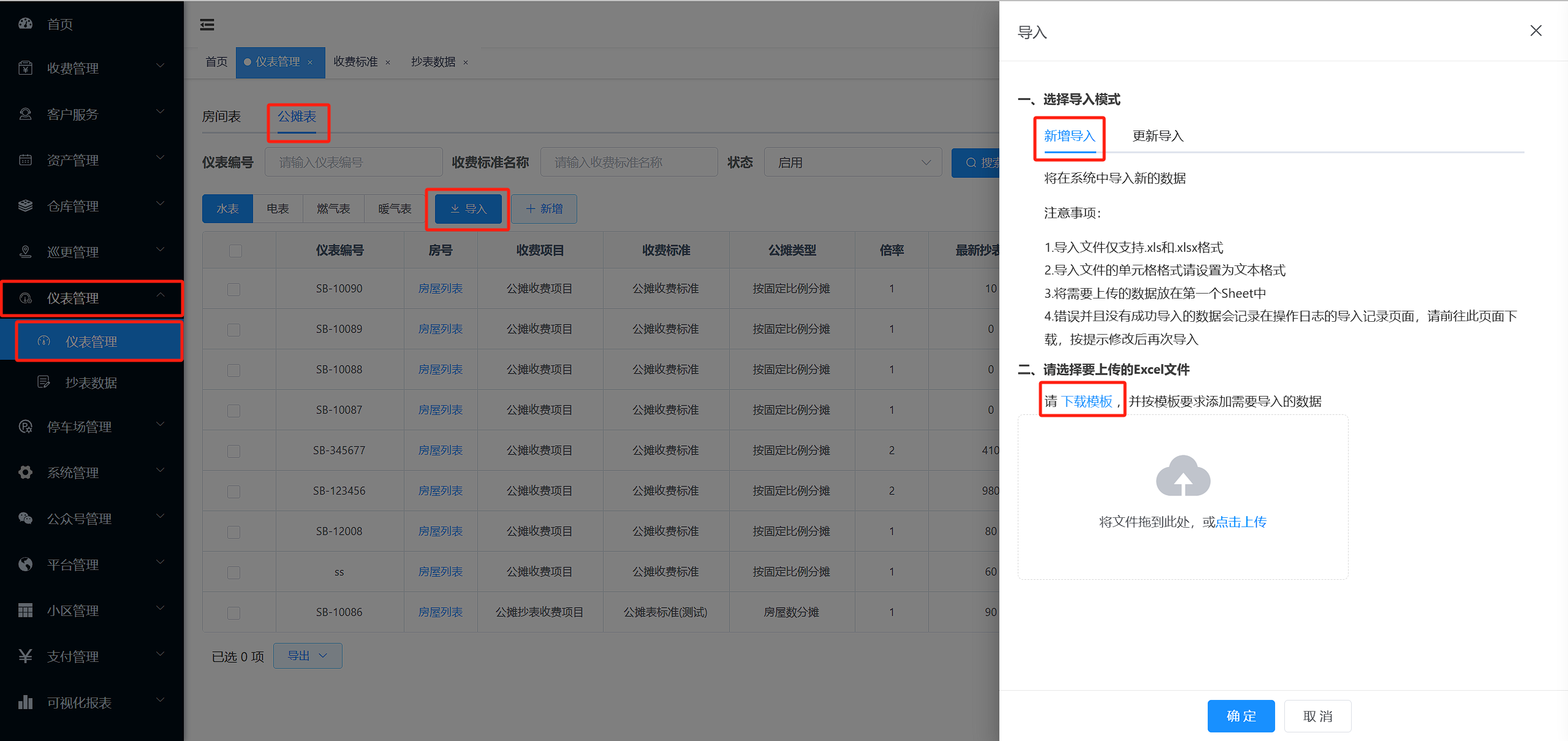
Task: Select 燃气表 meter type tab
Action: click(x=333, y=209)
